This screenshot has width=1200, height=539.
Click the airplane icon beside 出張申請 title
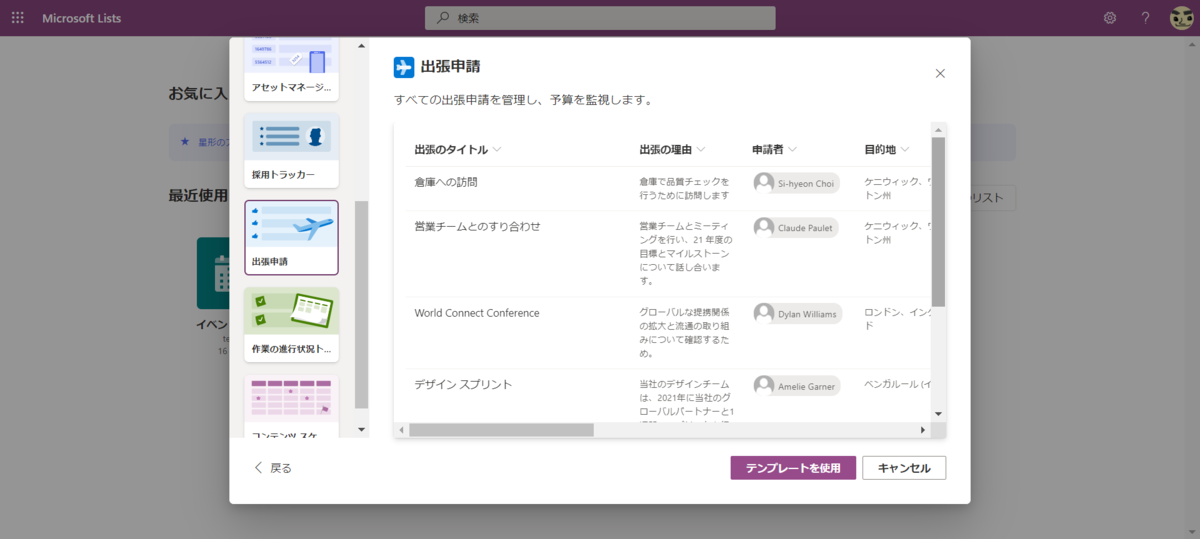click(404, 67)
